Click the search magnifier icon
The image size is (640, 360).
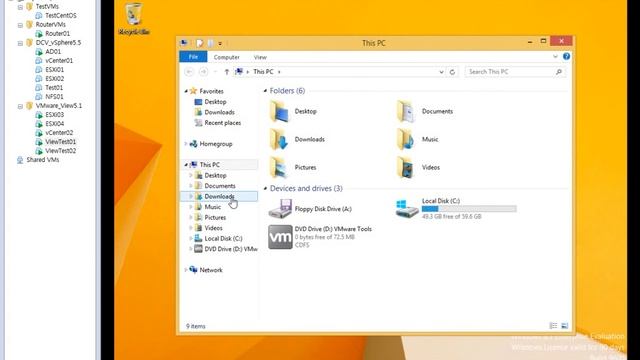pos(559,72)
